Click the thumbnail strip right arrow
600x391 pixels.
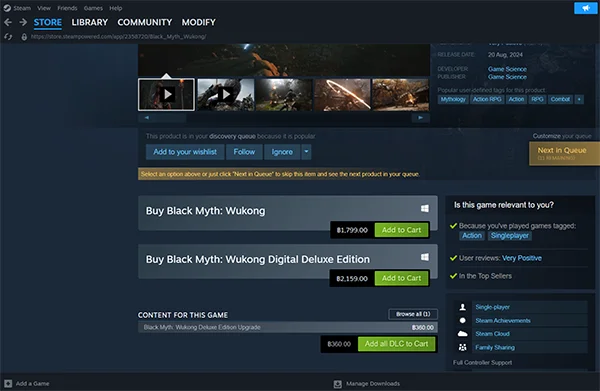[421, 118]
